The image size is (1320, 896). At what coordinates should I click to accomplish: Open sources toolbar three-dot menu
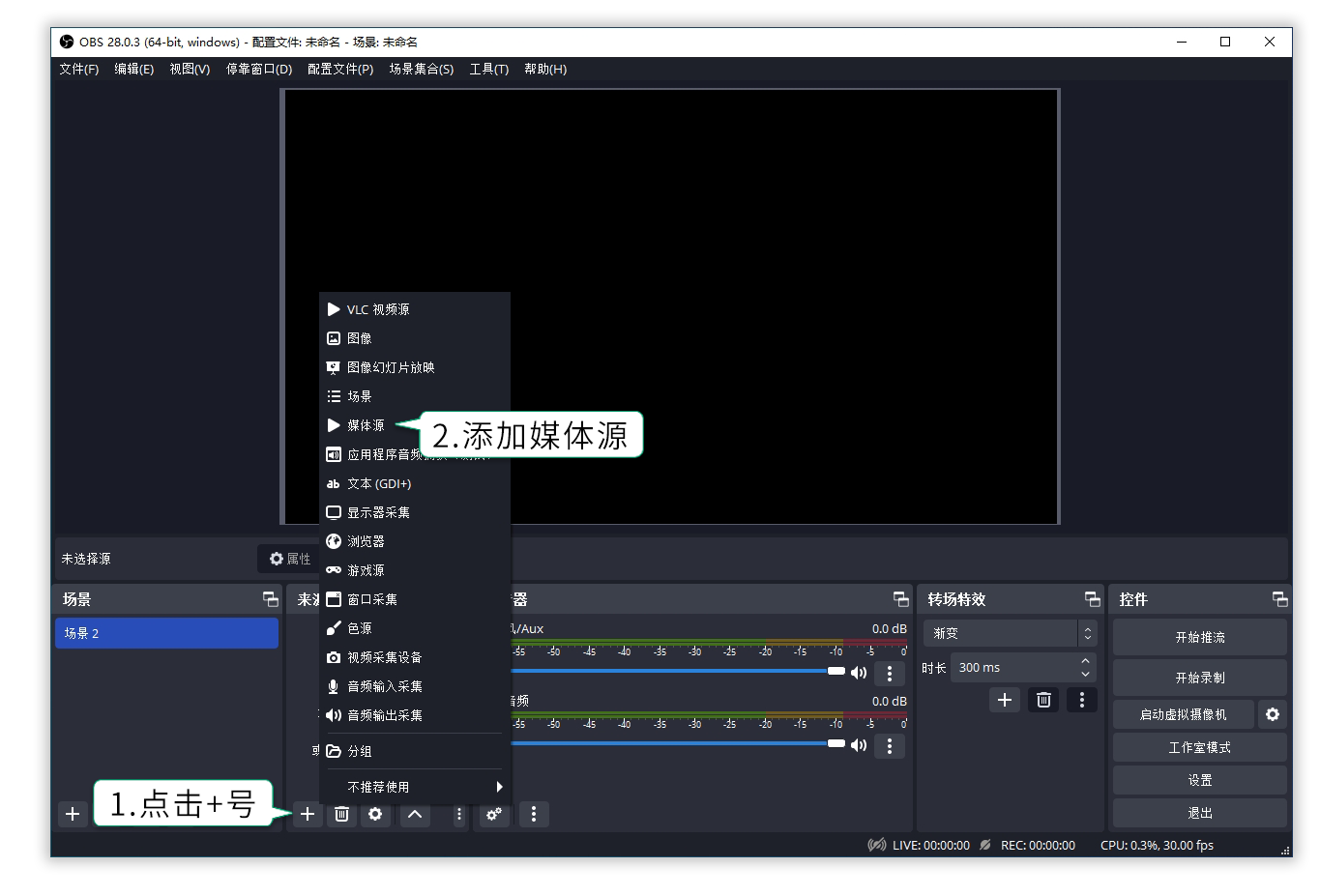point(459,814)
